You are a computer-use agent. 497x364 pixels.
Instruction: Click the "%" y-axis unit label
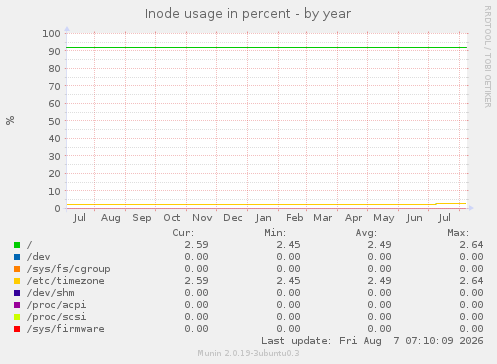(10, 120)
